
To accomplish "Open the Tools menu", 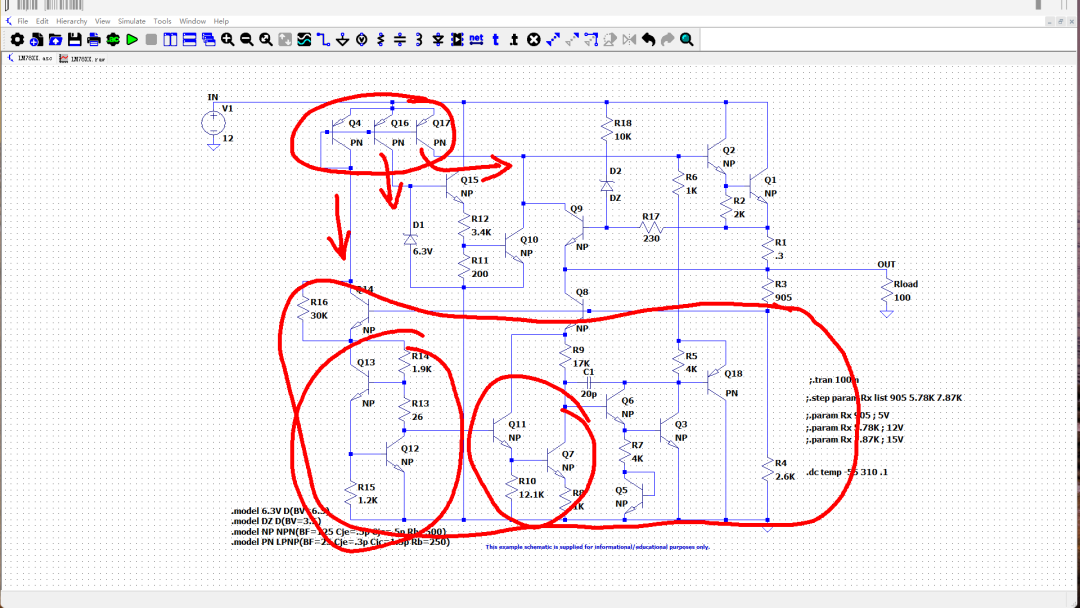I will click(162, 21).
